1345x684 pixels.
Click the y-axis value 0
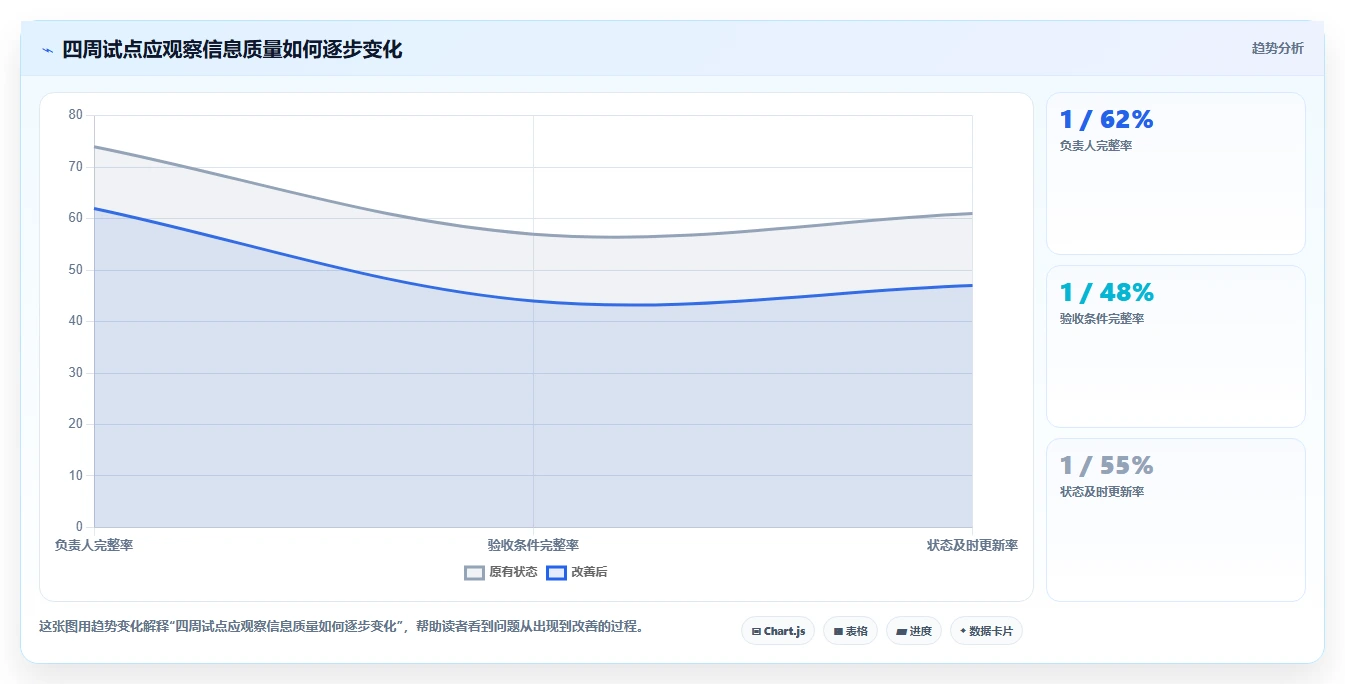click(x=80, y=527)
